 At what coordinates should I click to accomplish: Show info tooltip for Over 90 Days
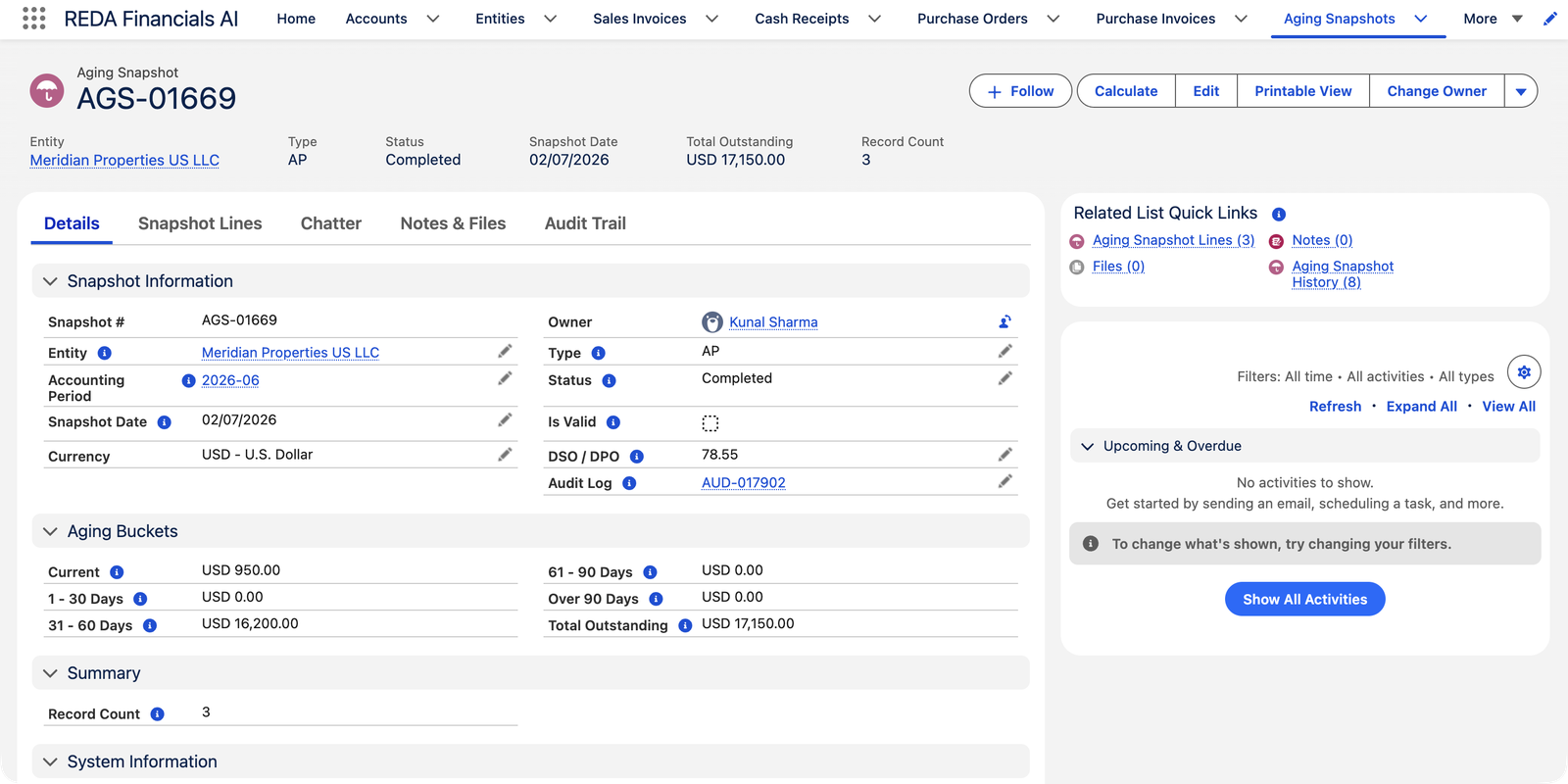[656, 599]
